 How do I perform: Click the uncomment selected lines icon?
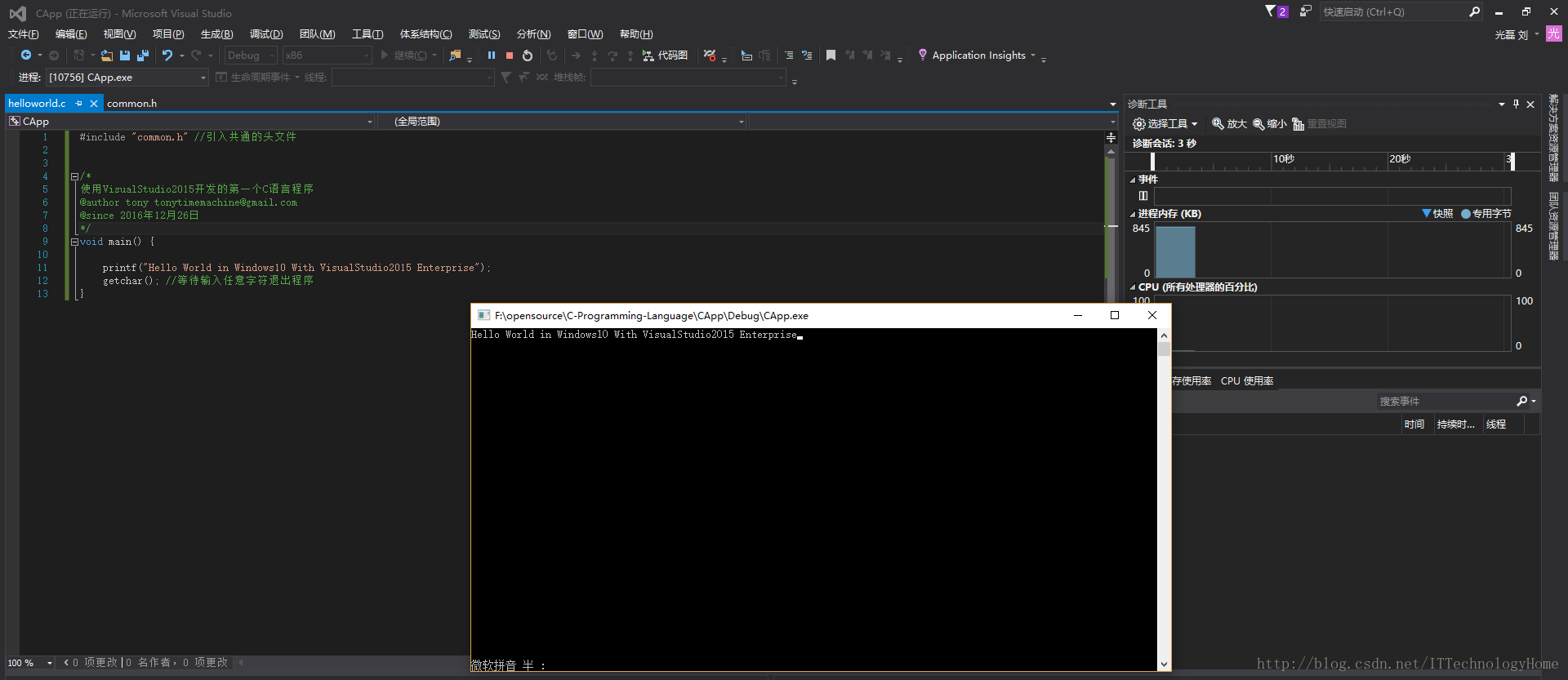pos(807,56)
